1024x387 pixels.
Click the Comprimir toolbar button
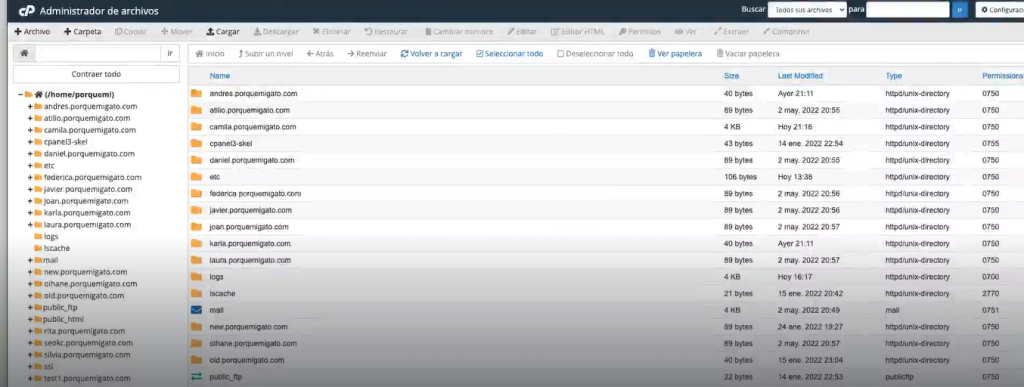point(786,31)
